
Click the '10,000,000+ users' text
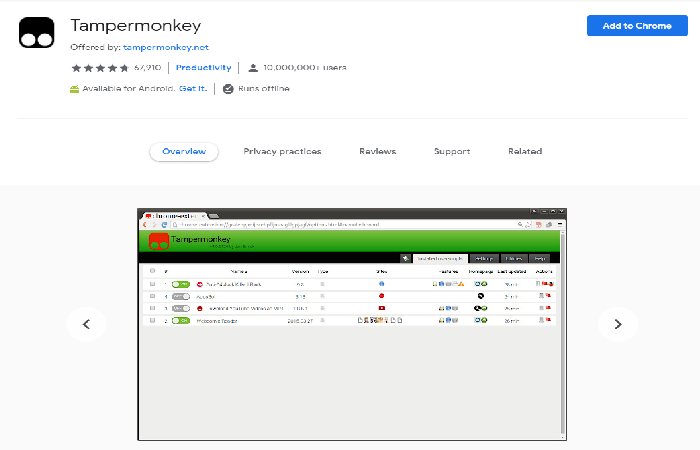(304, 67)
